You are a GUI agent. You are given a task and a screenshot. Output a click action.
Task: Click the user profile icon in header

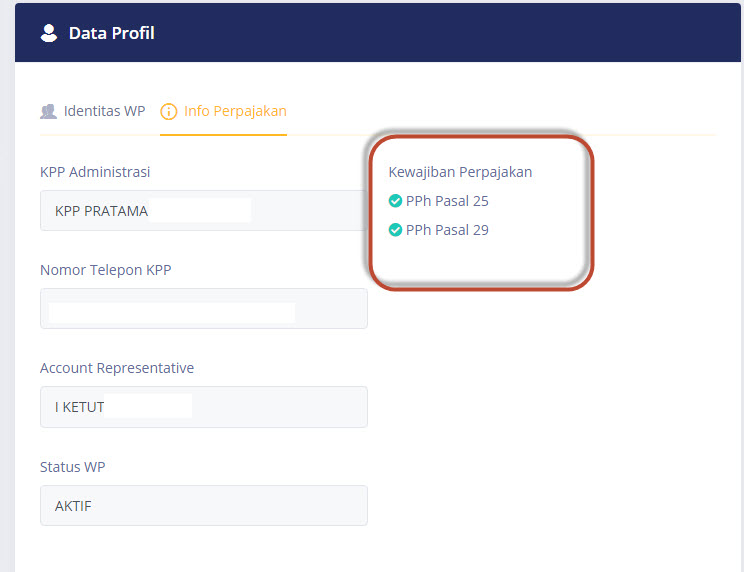(48, 33)
